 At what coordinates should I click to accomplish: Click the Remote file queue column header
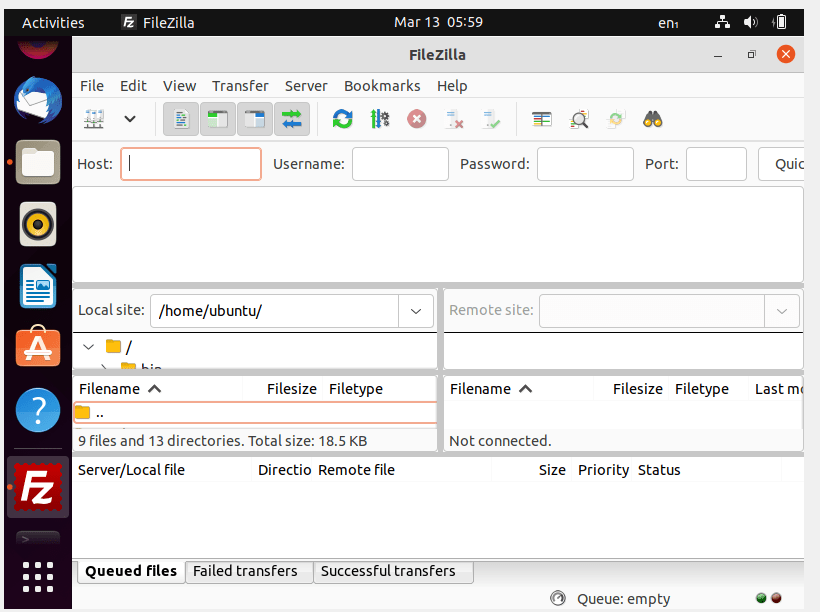point(403,470)
